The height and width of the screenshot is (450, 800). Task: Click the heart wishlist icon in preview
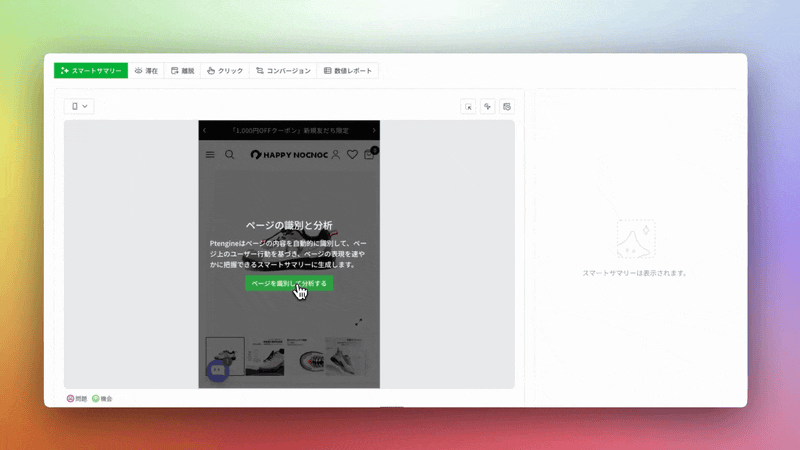tap(352, 155)
